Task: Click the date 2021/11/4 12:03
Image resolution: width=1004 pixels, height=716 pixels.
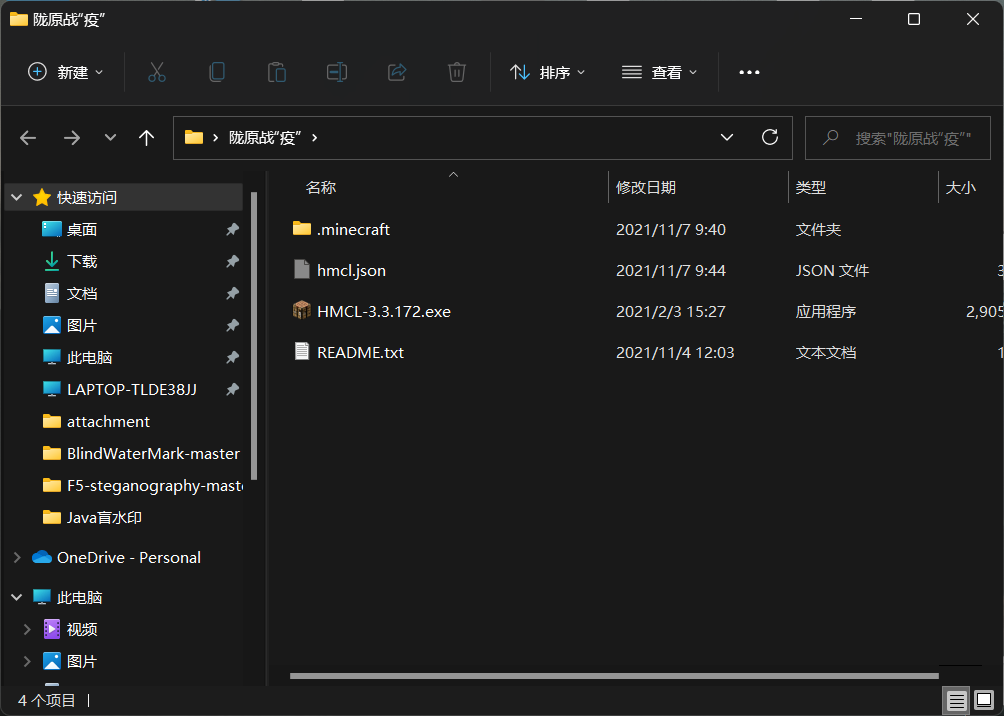Action: point(675,352)
